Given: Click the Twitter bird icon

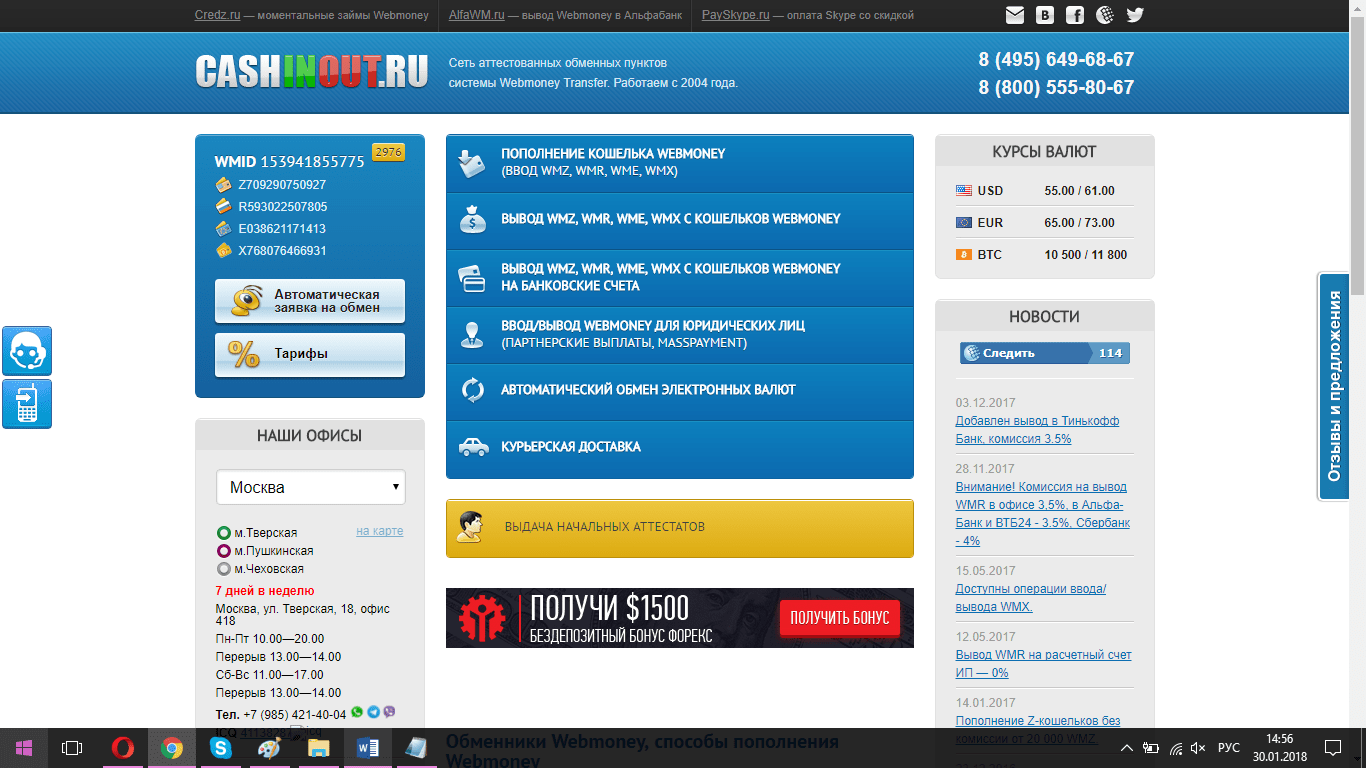Looking at the screenshot, I should pyautogui.click(x=1135, y=15).
